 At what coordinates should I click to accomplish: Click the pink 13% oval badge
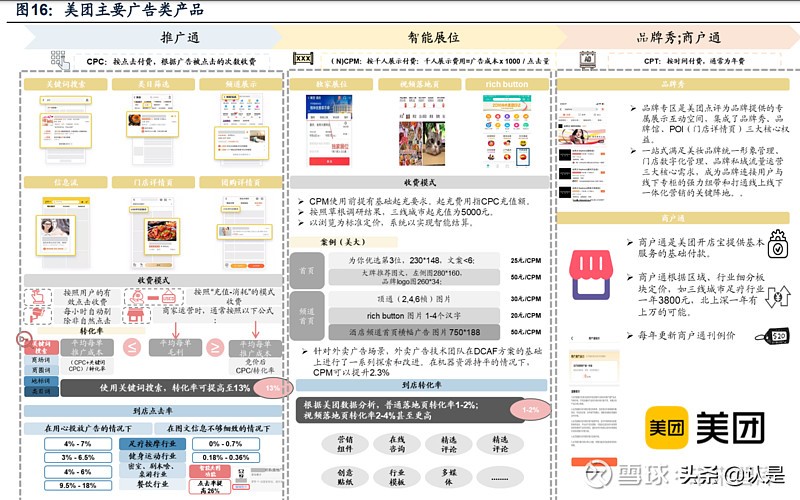273,388
